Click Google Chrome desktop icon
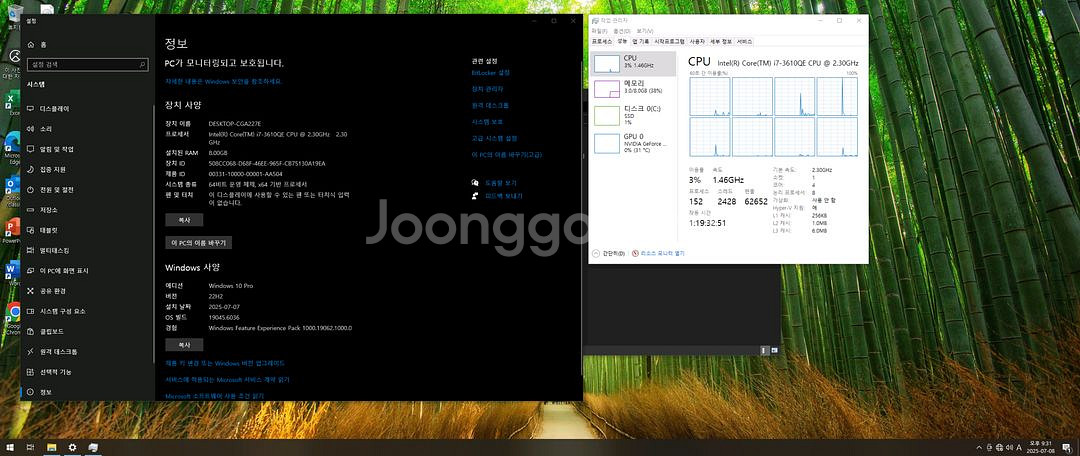This screenshot has width=1080, height=456. point(12,318)
